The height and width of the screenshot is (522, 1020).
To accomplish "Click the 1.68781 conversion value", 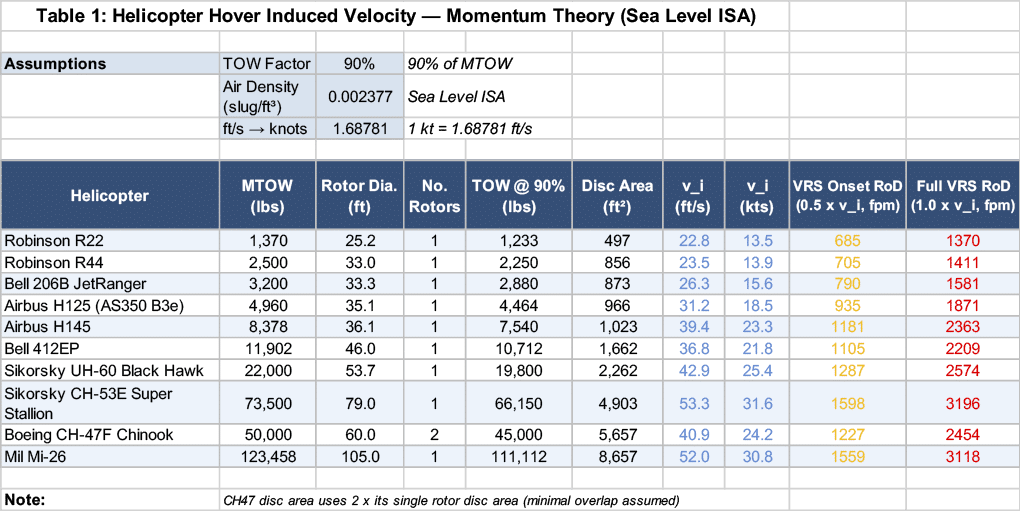I will (360, 129).
